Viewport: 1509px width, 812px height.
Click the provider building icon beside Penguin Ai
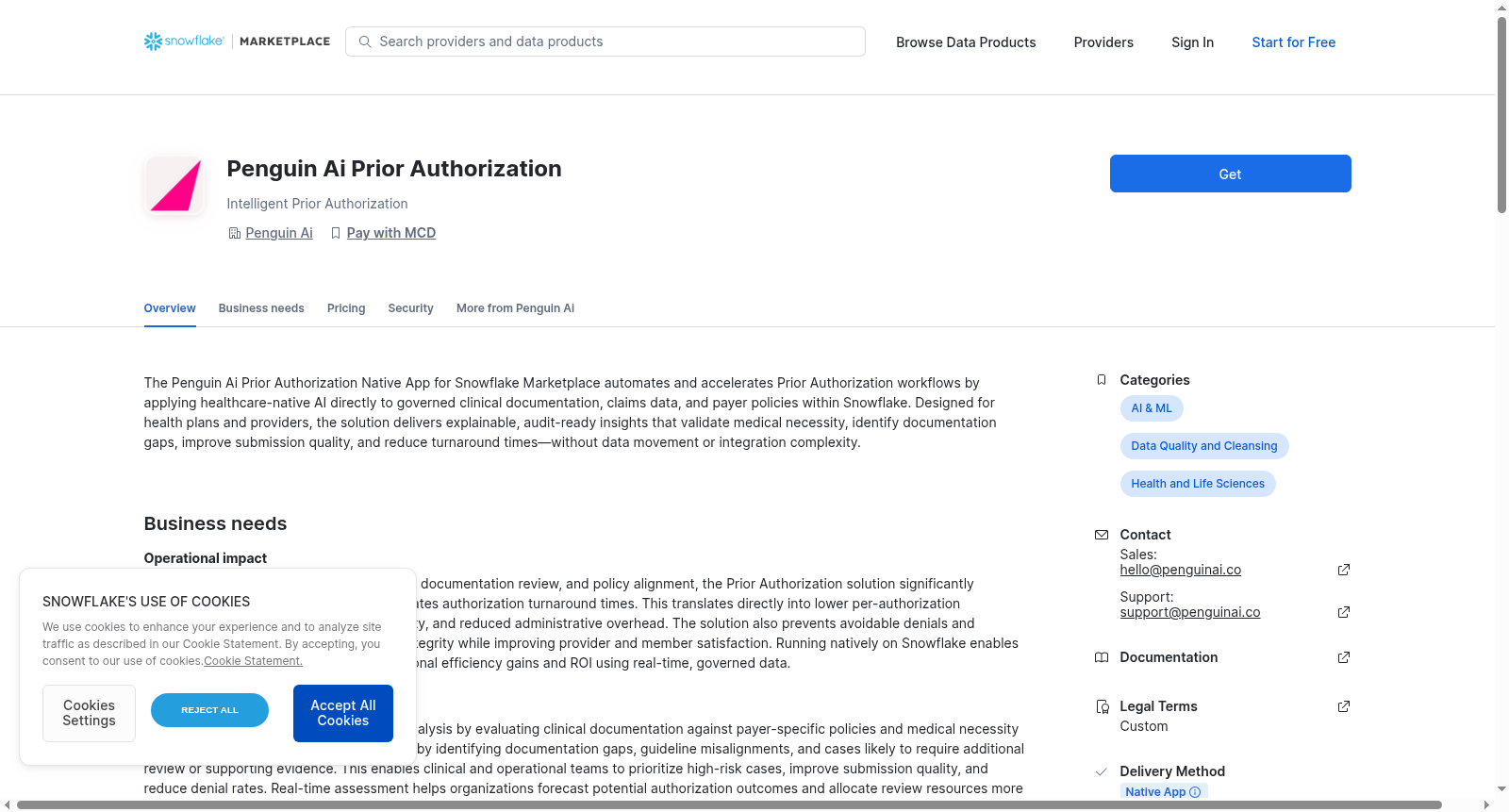[234, 233]
